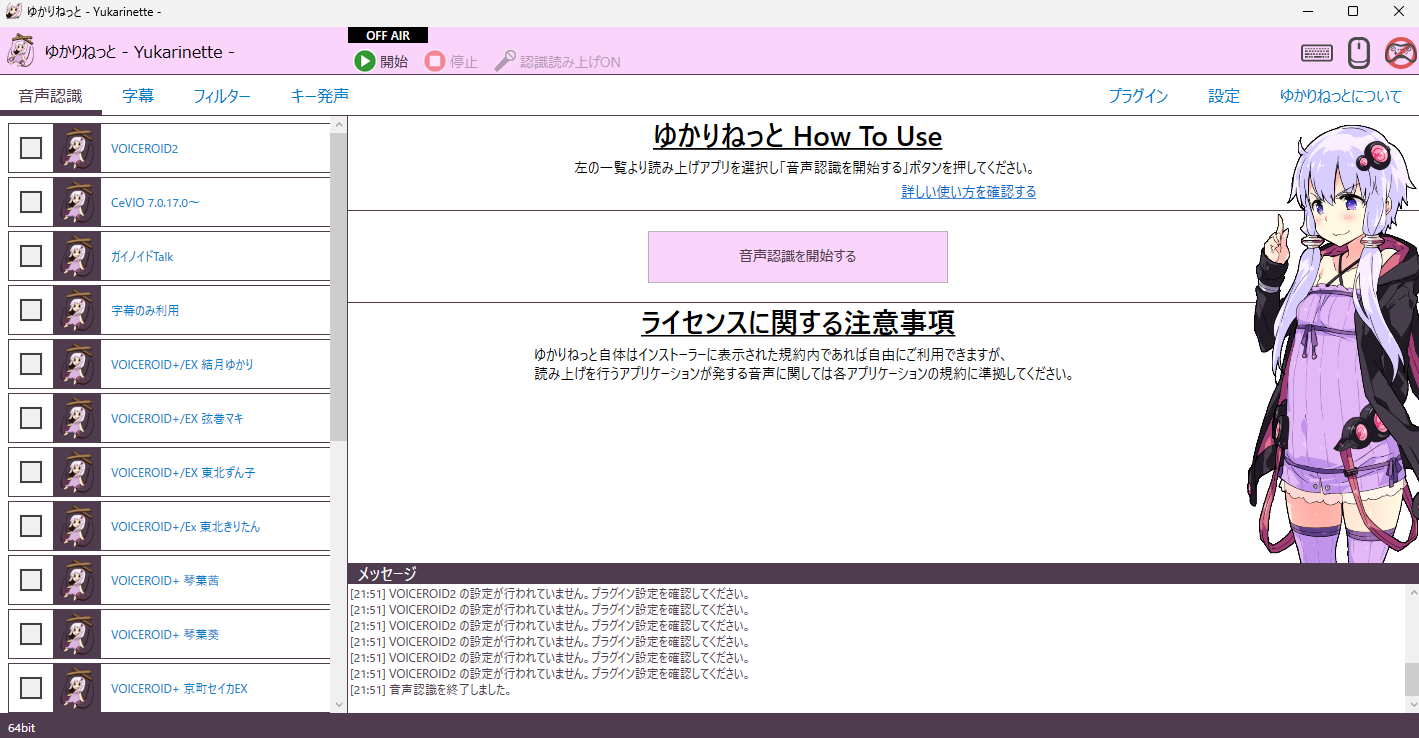Open the 詳しい使い方を確認する link
1419x738 pixels.
coord(969,192)
